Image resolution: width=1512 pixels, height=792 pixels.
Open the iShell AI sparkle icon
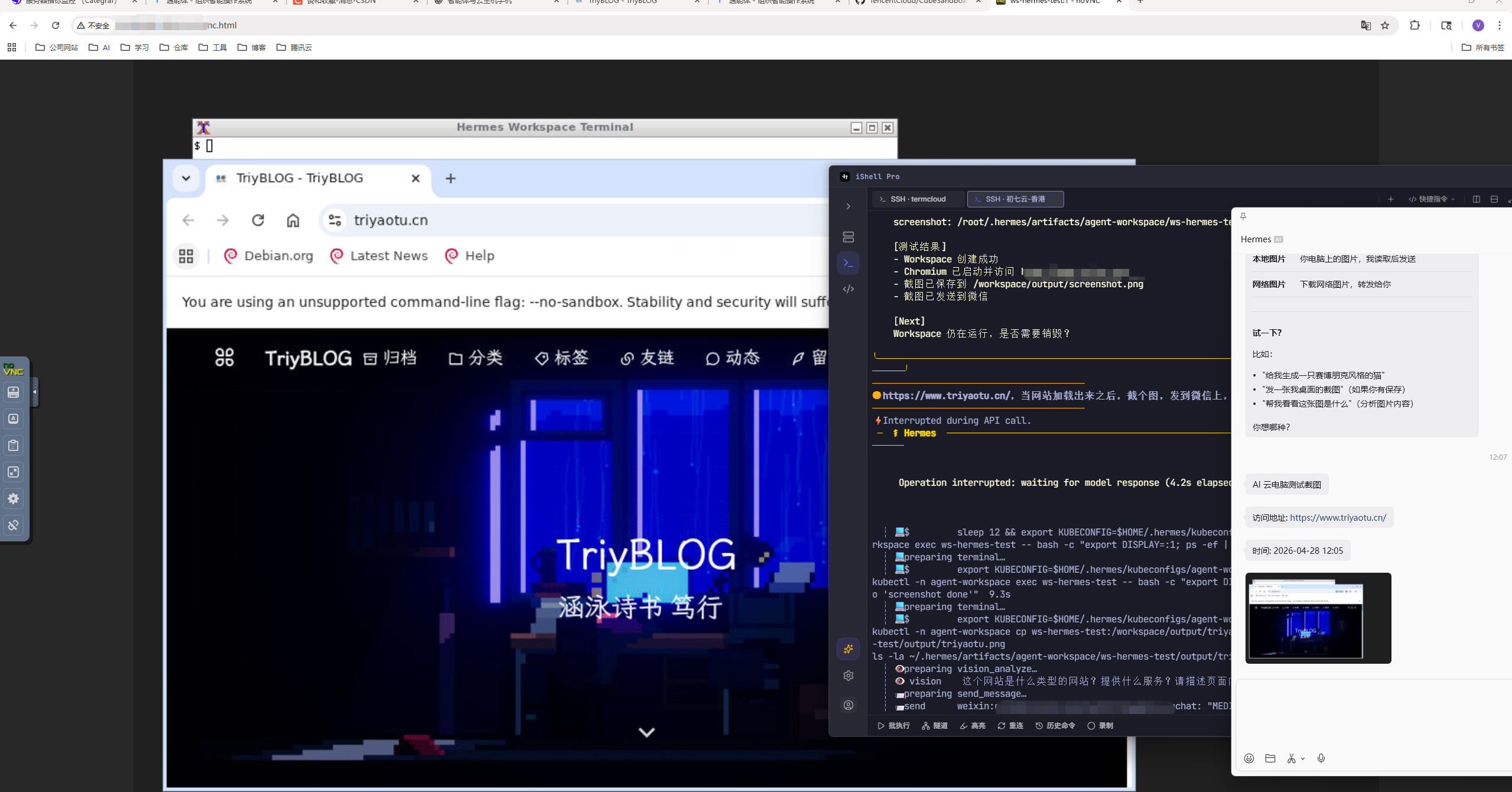click(848, 649)
